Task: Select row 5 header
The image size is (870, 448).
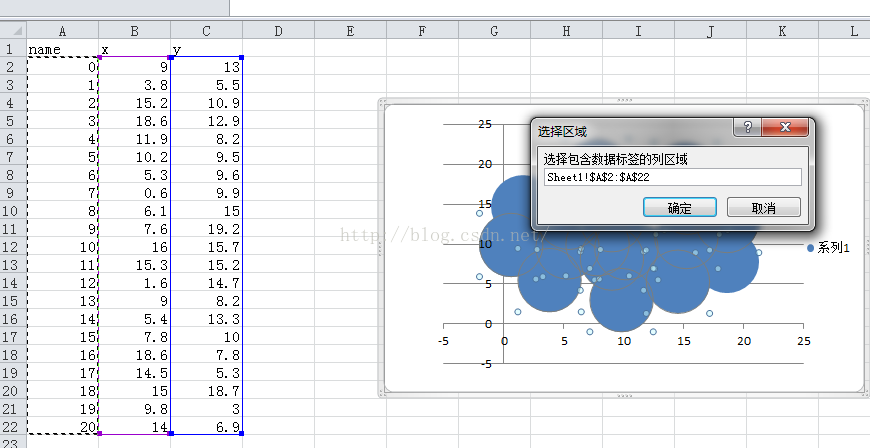Action: [13, 120]
